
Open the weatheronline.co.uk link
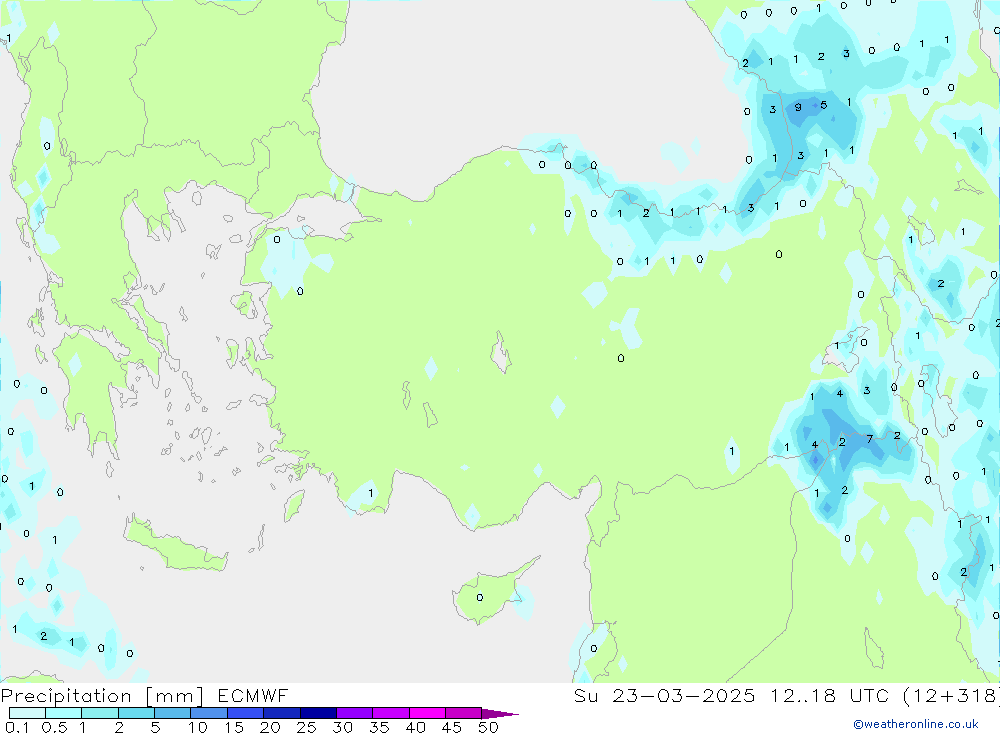tap(916, 724)
